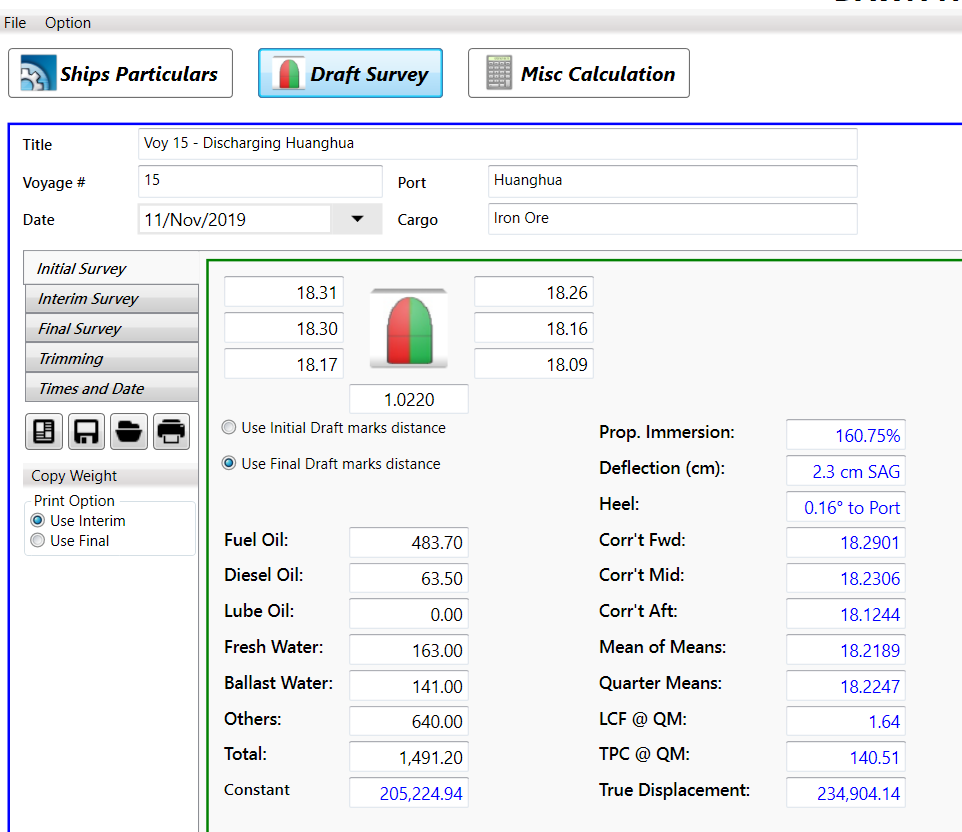
Task: Click the report layout icon button
Action: (x=45, y=431)
